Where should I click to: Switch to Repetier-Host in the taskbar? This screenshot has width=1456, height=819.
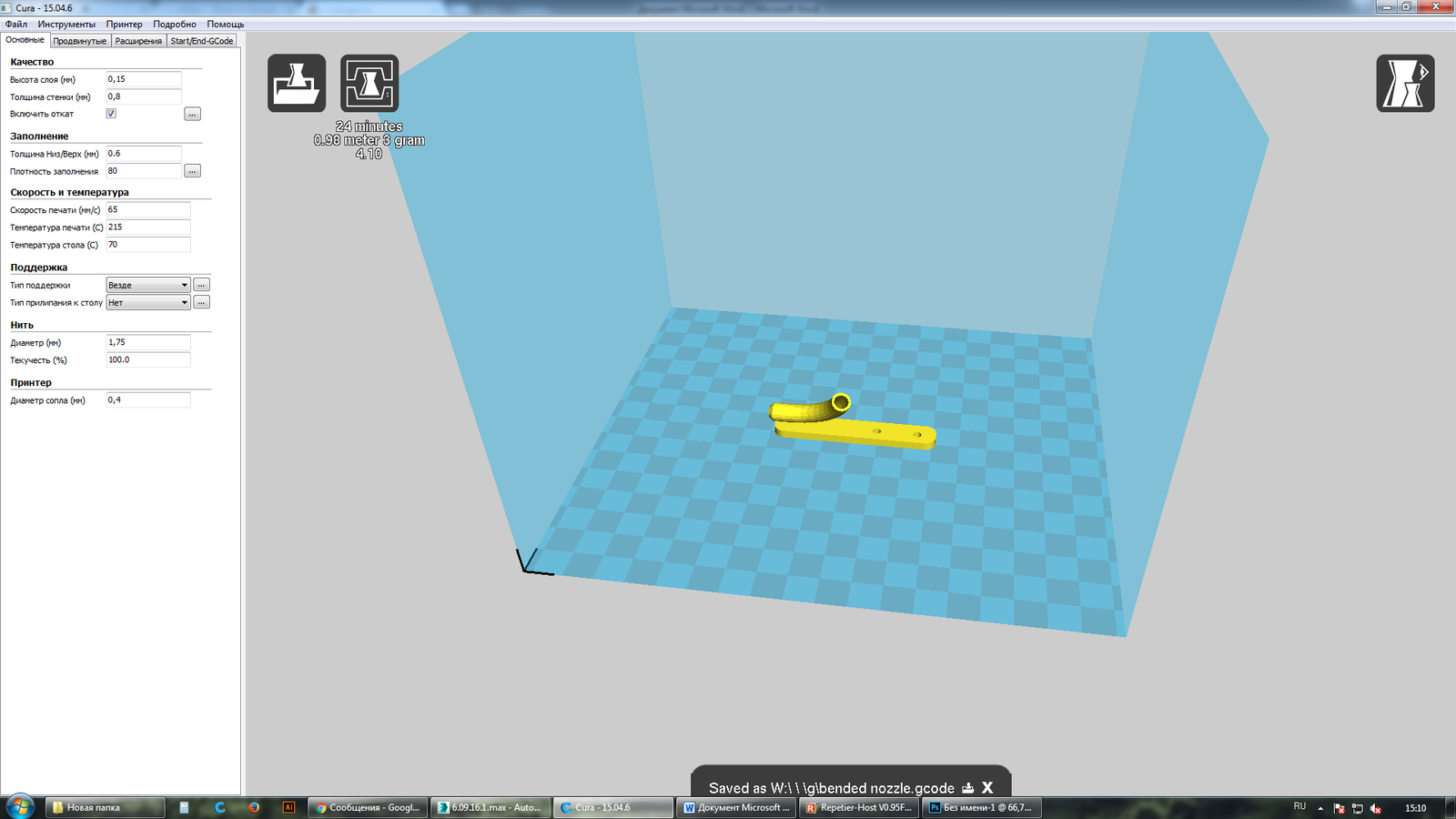[859, 807]
